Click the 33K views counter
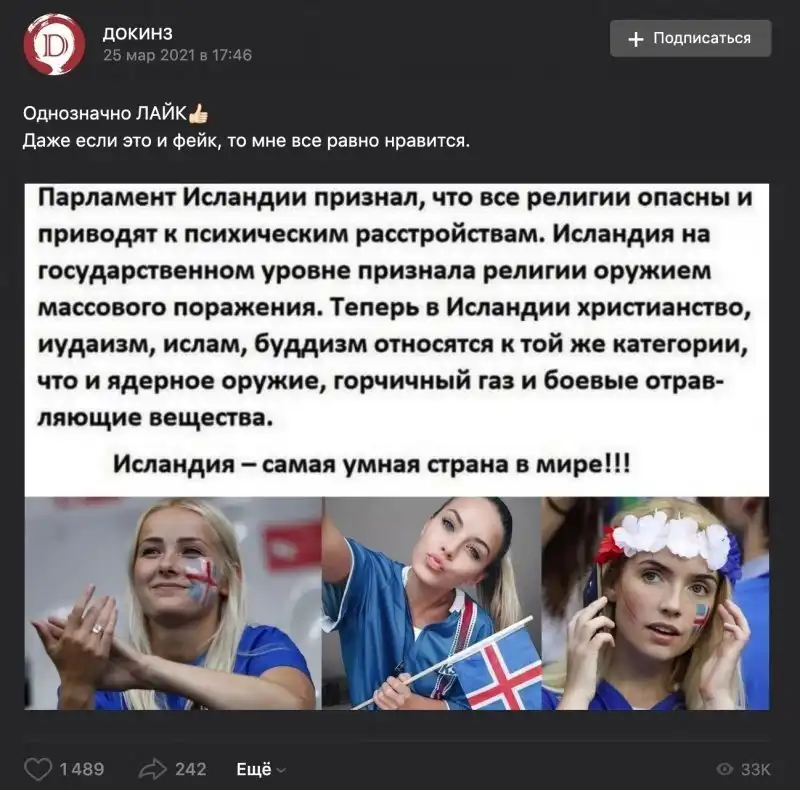The image size is (800, 790). coord(756,769)
